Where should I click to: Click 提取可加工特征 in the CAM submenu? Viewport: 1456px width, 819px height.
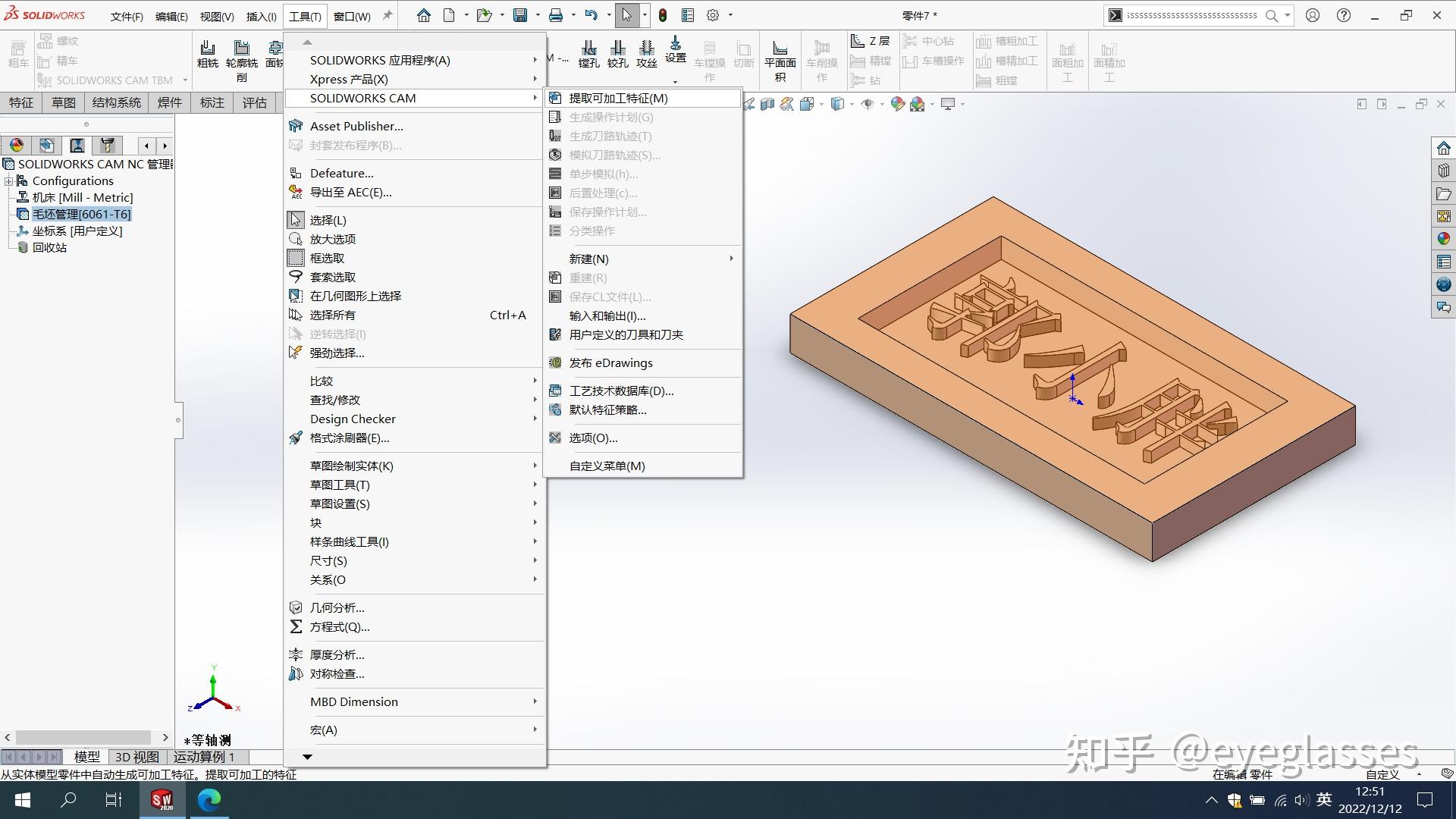pos(618,98)
